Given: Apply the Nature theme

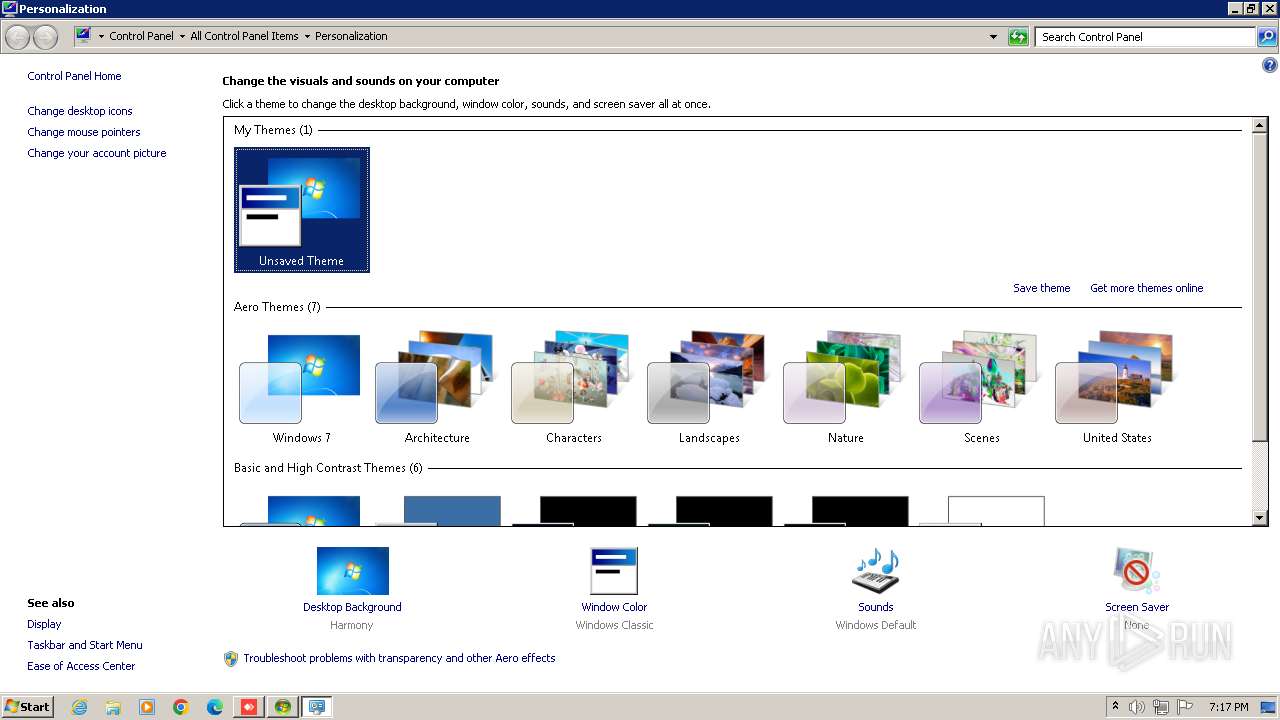Looking at the screenshot, I should (x=845, y=388).
